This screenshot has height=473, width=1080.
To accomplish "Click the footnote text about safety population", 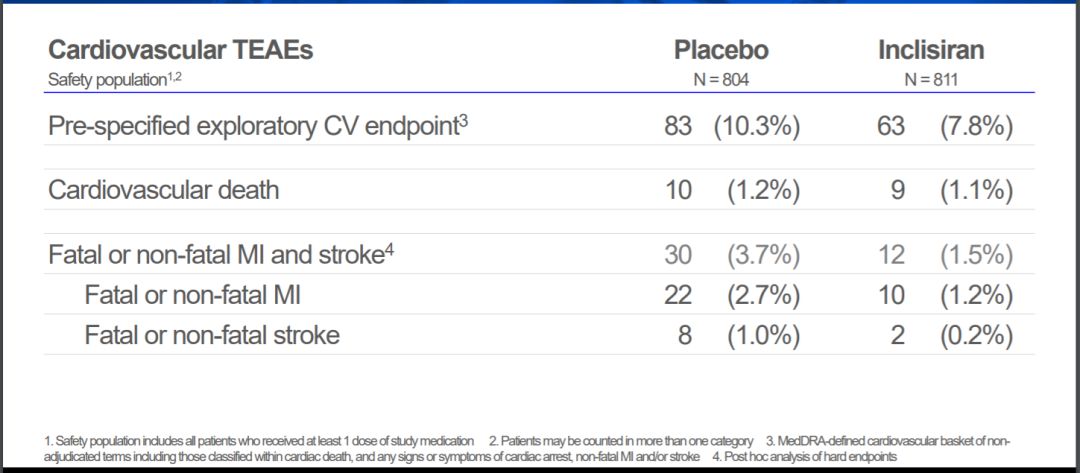I will 259,441.
